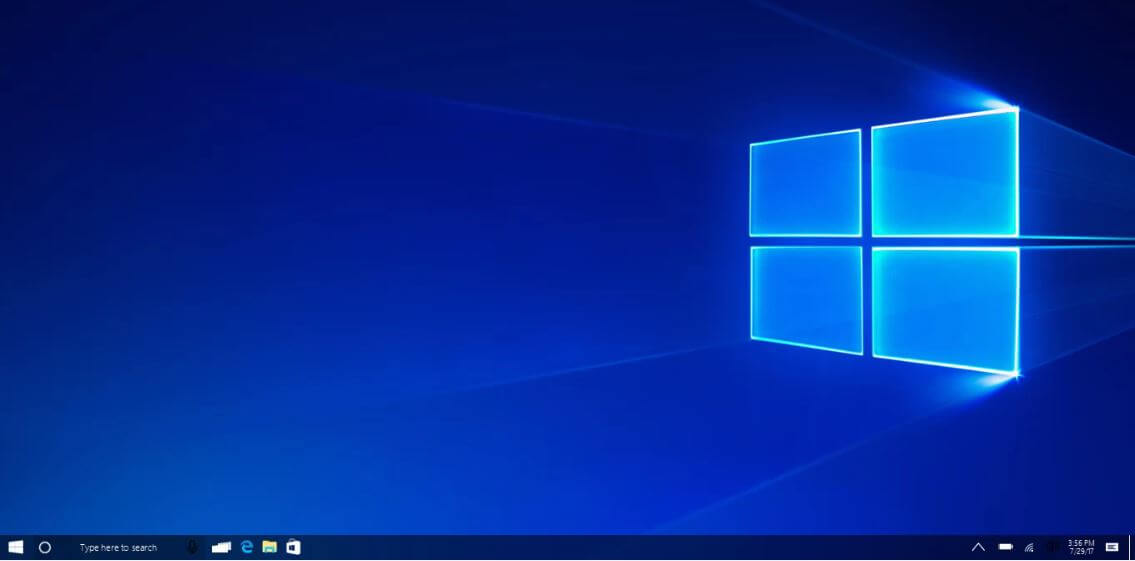Open the Windows Start menu

tap(15, 547)
